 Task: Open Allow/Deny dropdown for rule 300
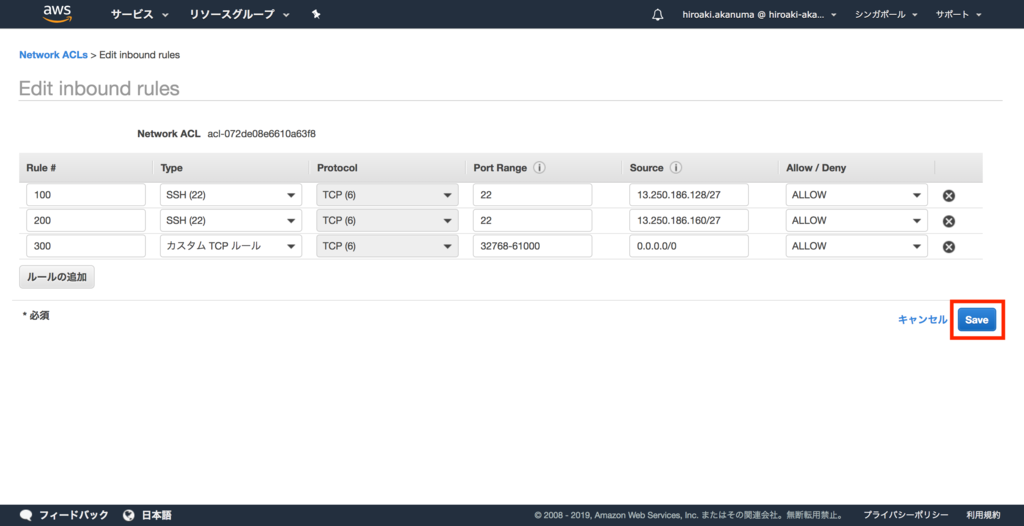(857, 246)
